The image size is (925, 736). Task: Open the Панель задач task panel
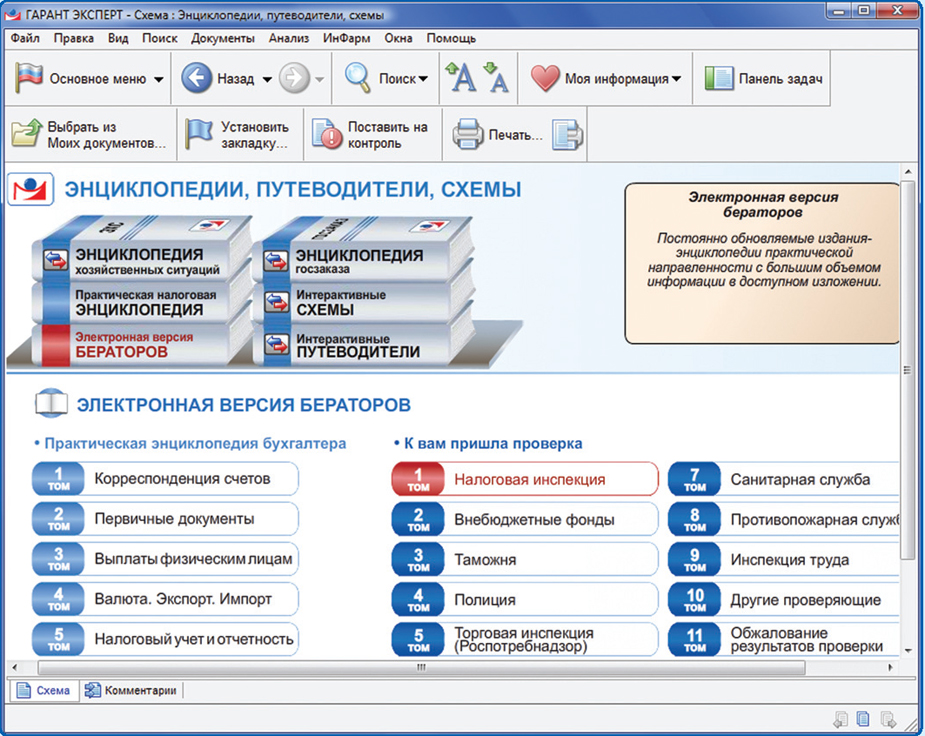click(x=765, y=79)
